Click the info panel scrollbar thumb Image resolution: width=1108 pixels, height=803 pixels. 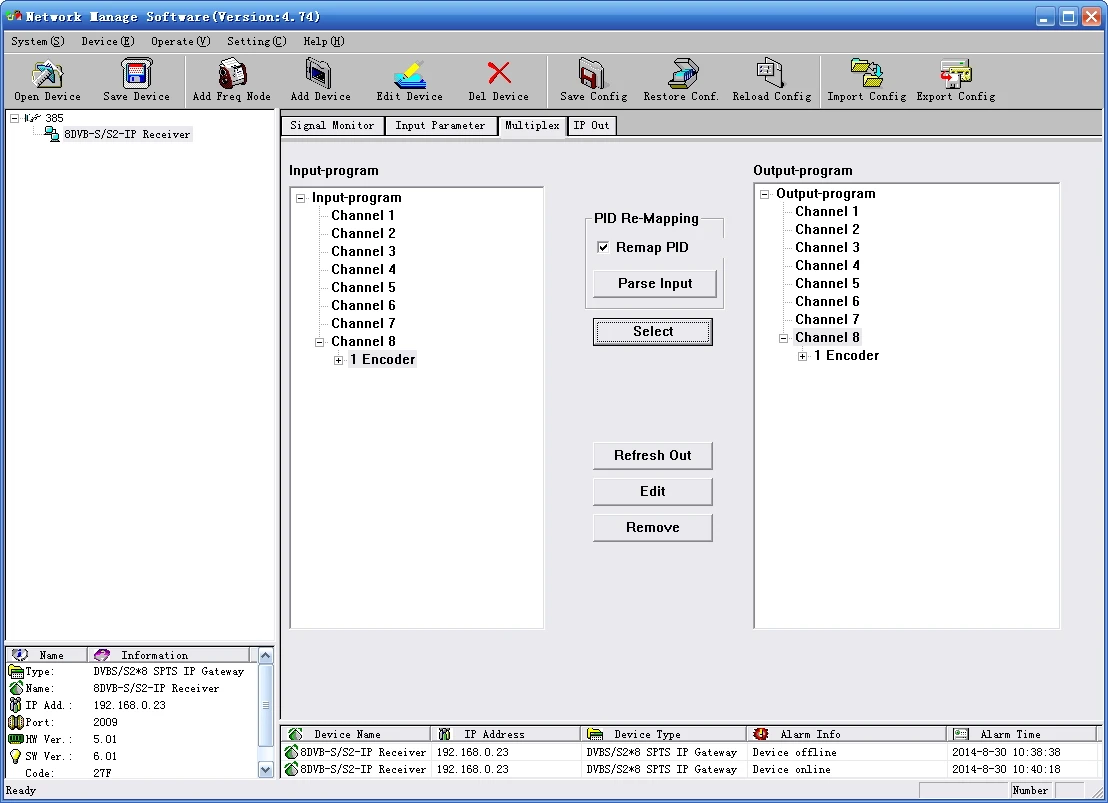266,705
